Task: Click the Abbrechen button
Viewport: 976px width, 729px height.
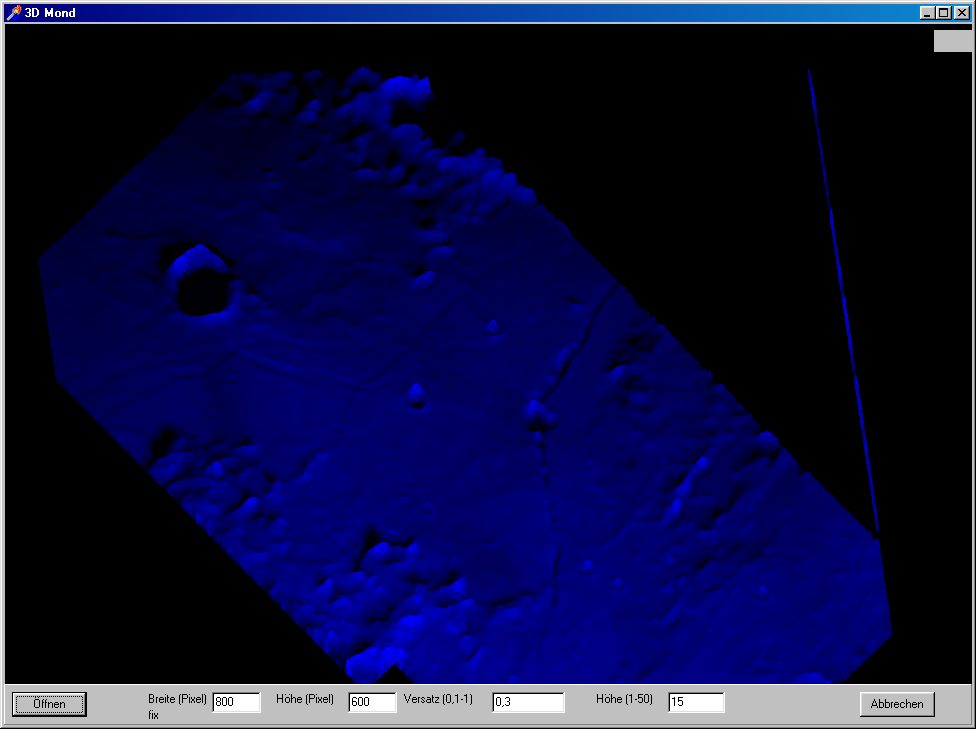Action: tap(897, 704)
